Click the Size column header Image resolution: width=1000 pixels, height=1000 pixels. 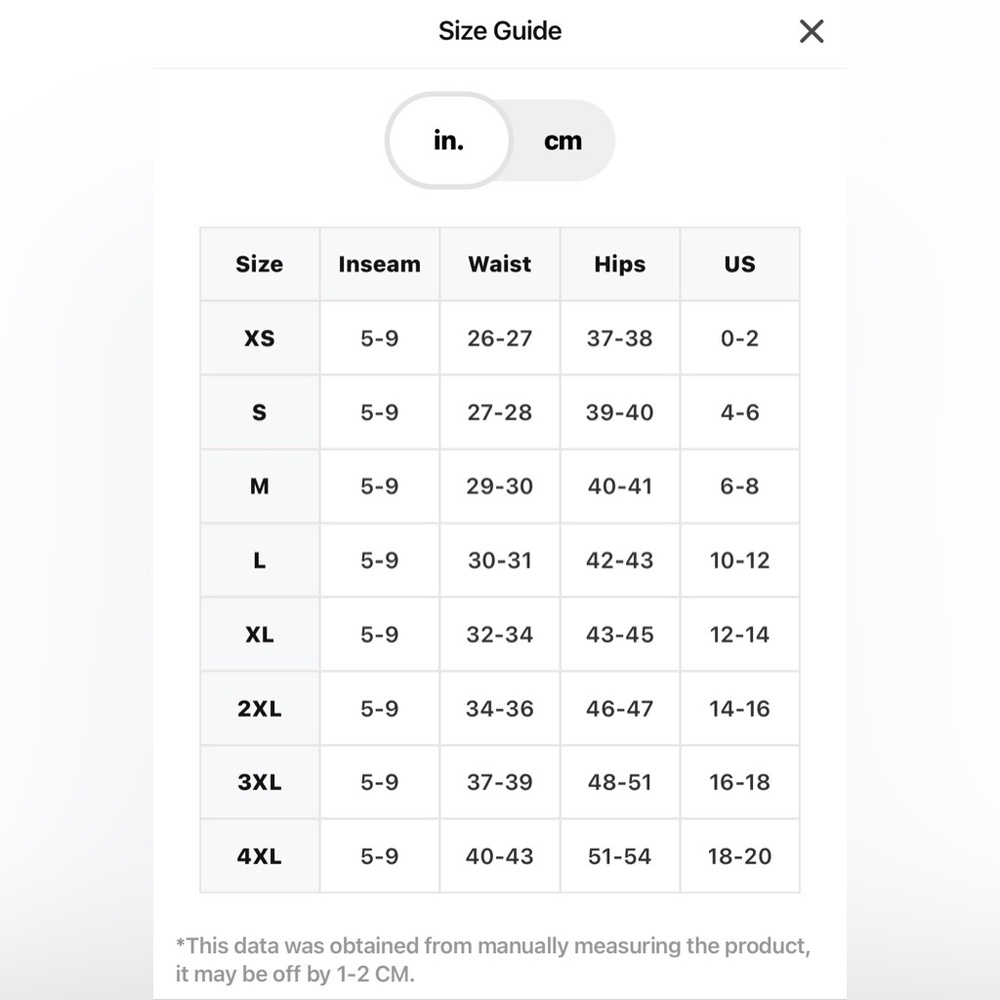[259, 264]
